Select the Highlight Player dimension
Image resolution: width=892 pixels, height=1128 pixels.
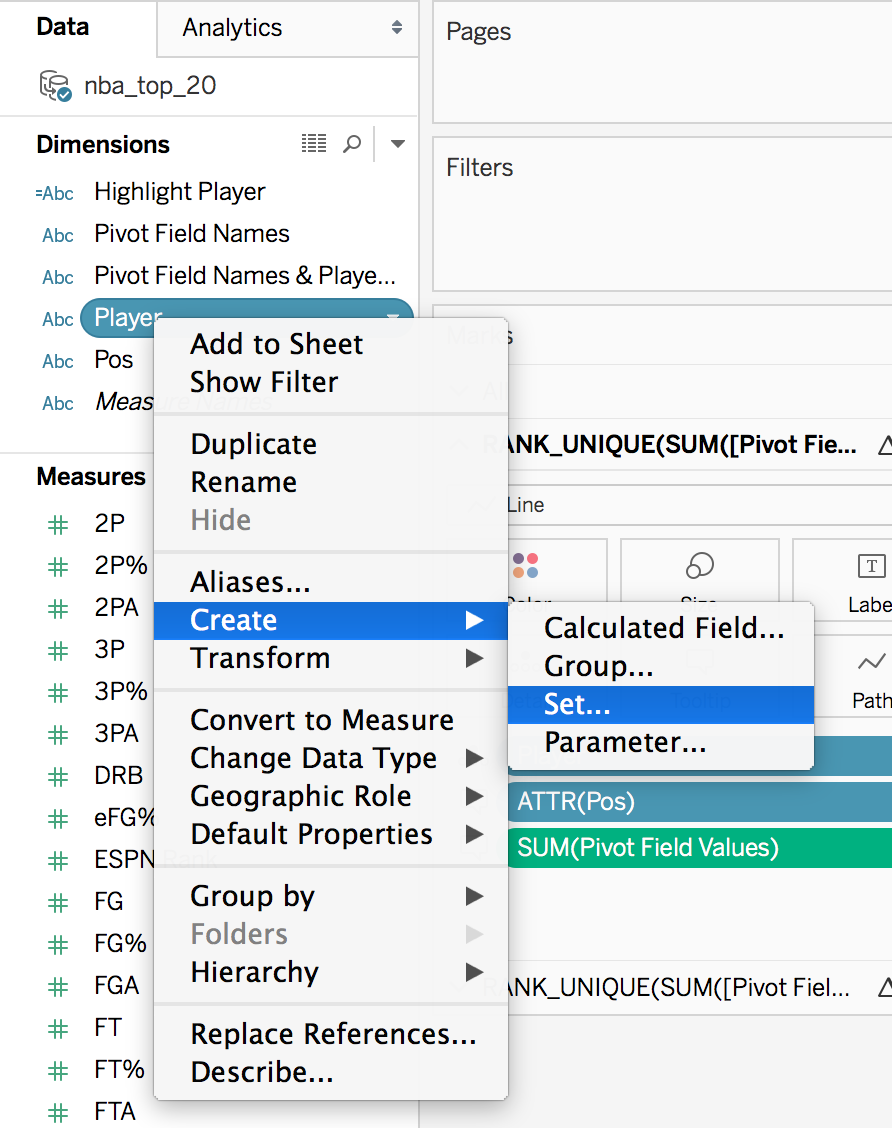(180, 191)
